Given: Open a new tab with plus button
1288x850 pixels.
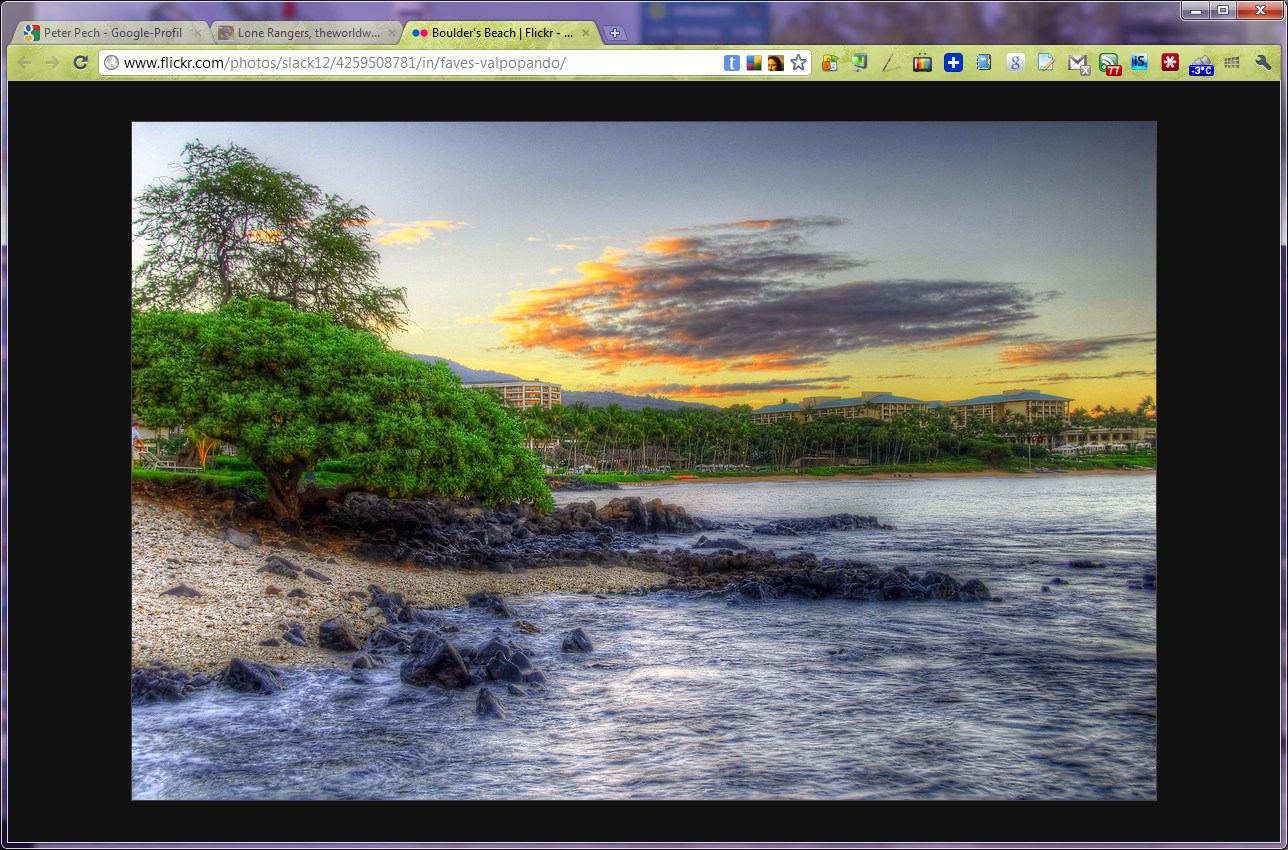Looking at the screenshot, I should pyautogui.click(x=615, y=33).
